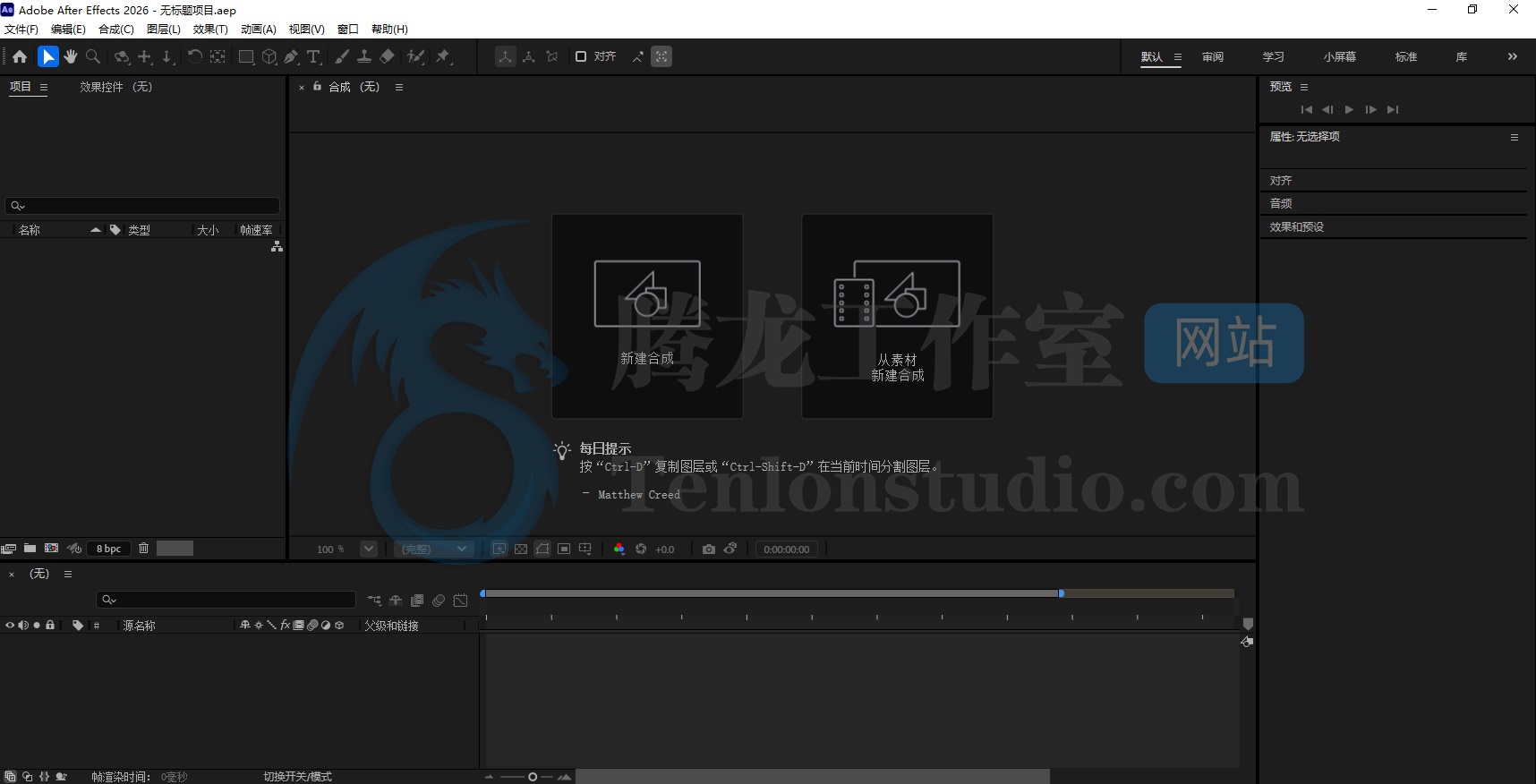Toggle the transparency grid in viewer
The height and width of the screenshot is (784, 1536).
pos(521,550)
